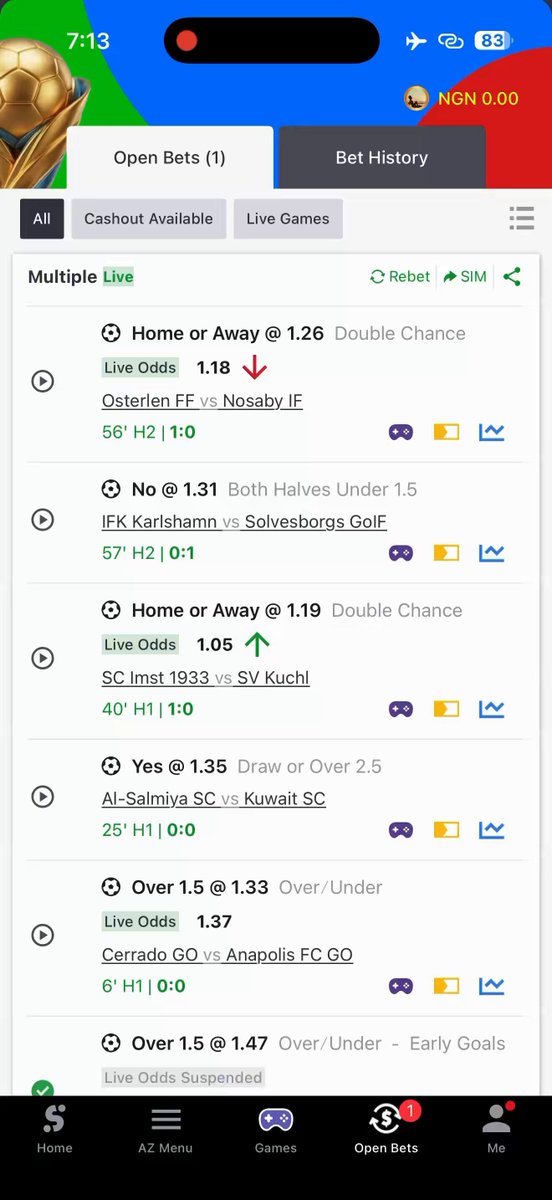Open the Me profile tab

[496, 1131]
